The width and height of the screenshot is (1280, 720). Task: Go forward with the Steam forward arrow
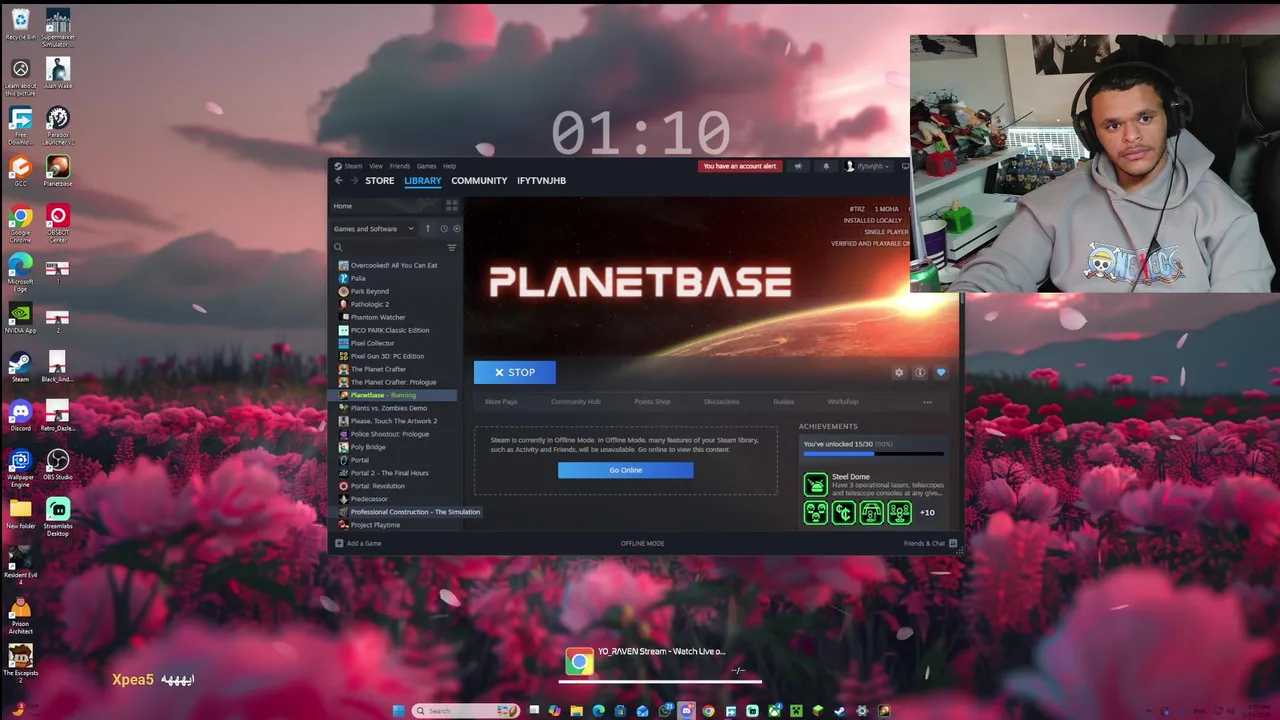pos(354,181)
